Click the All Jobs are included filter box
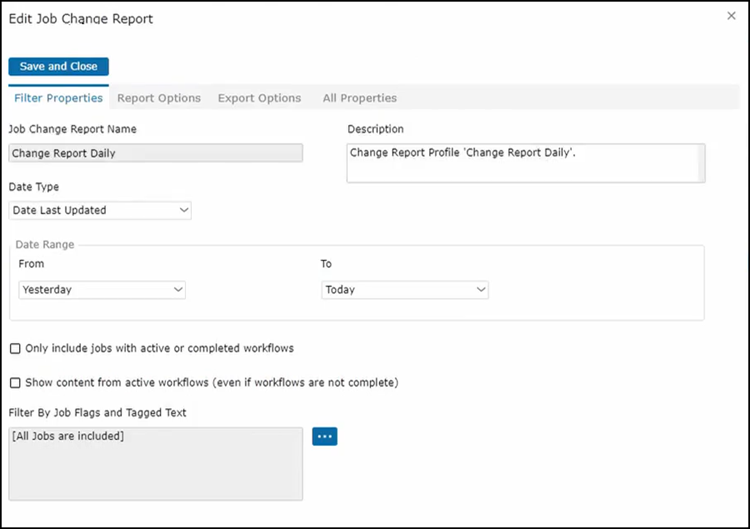This screenshot has height=529, width=750. point(155,463)
